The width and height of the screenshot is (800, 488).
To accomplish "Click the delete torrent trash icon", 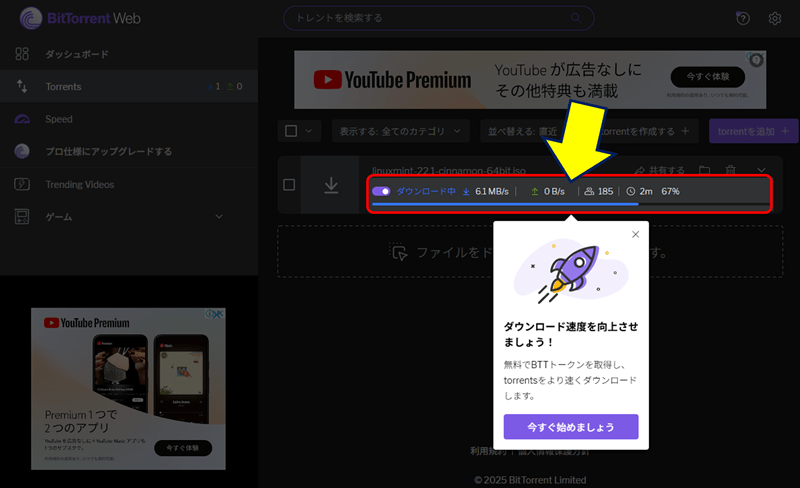I will 731,170.
